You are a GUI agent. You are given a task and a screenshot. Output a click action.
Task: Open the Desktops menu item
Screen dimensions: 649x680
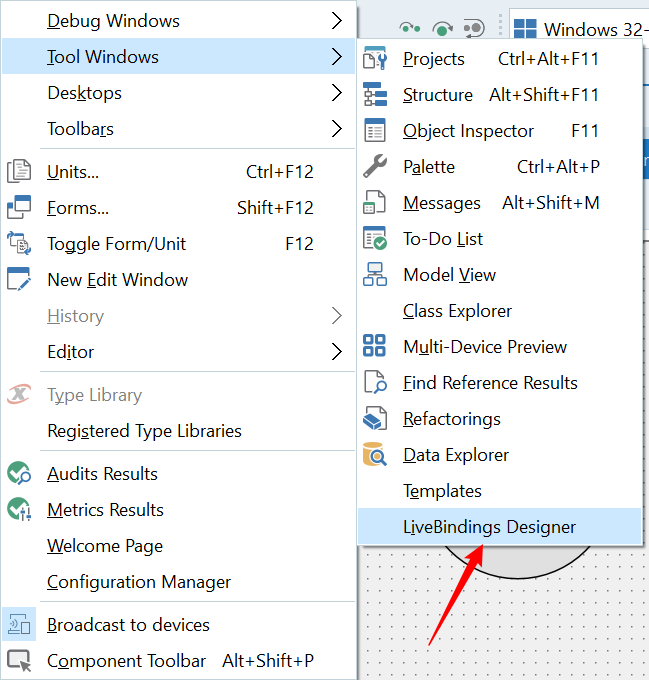(179, 92)
